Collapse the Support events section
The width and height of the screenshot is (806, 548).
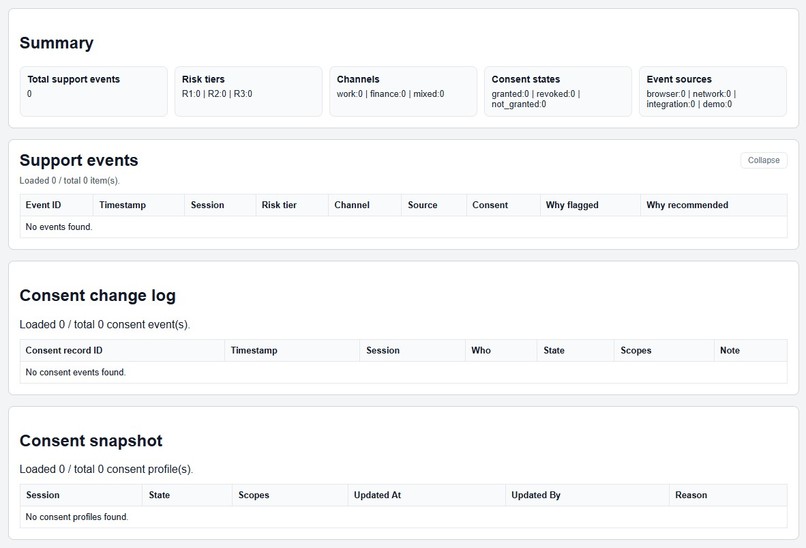(x=763, y=160)
